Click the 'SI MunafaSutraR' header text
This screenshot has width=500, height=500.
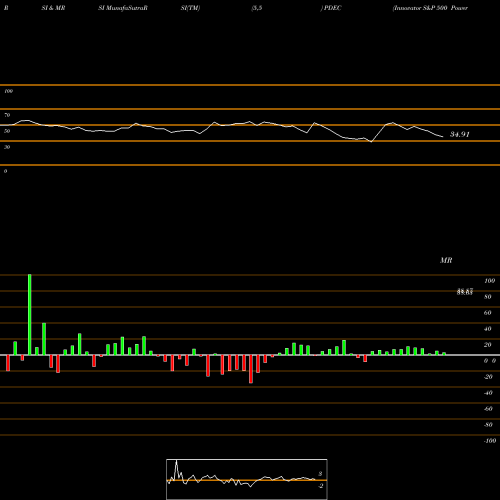123,8
